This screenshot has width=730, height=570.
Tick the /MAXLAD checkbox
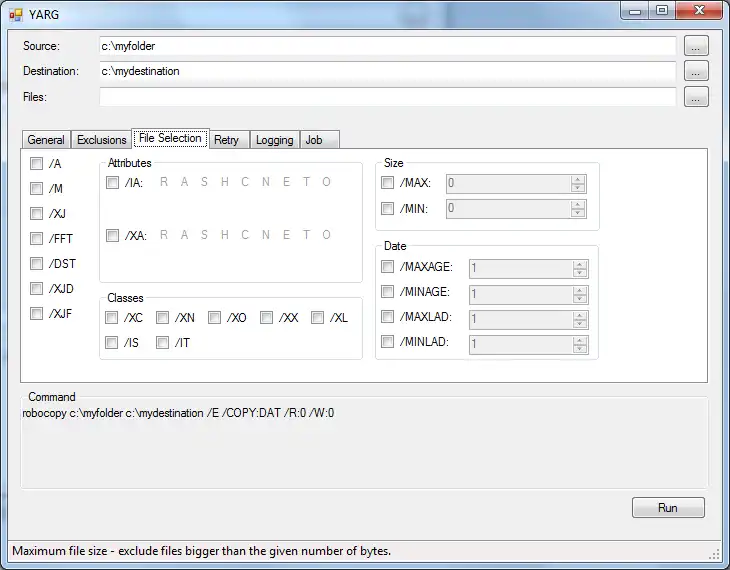tap(387, 317)
